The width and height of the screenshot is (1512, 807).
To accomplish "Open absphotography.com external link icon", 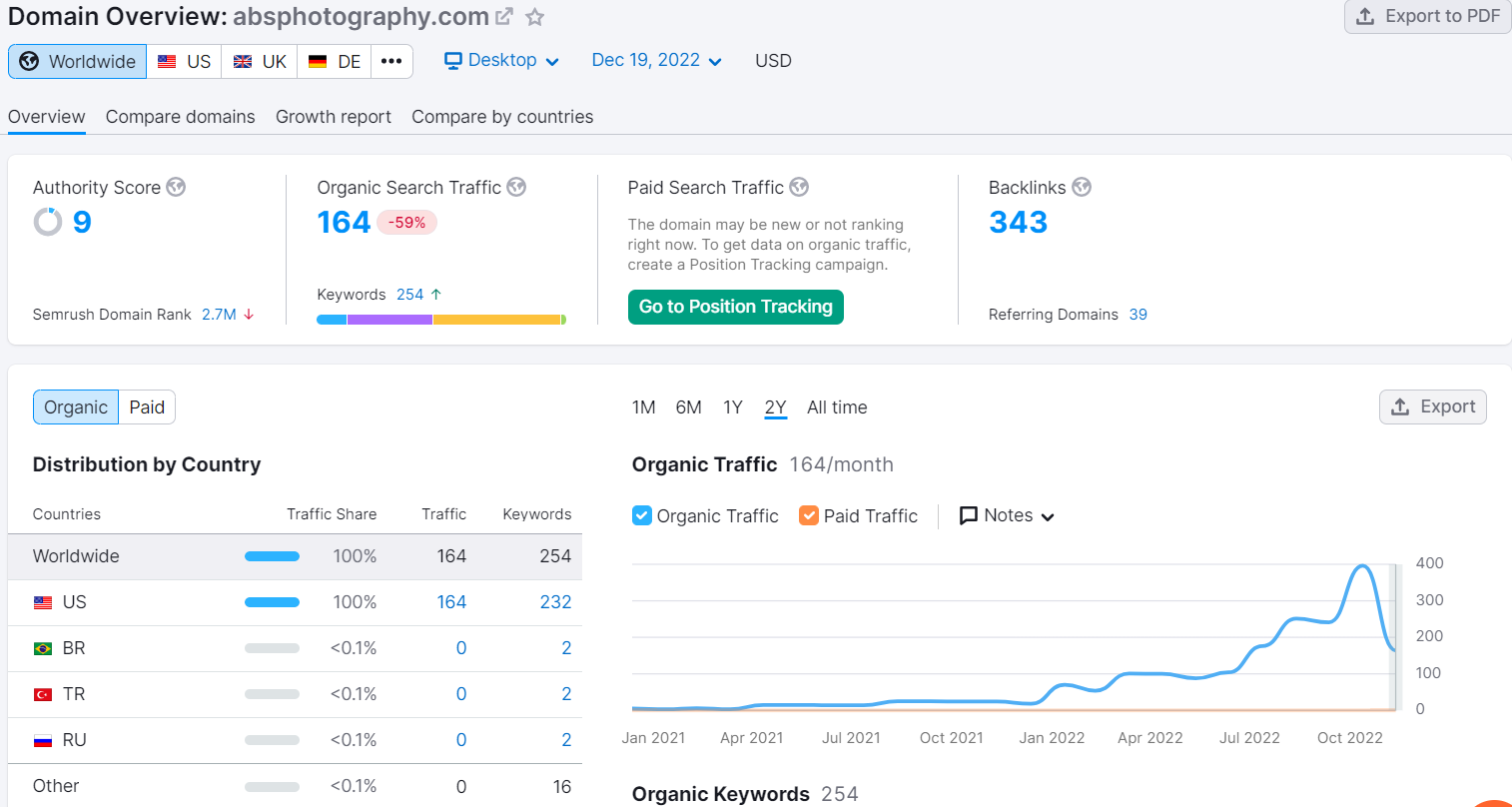I will pos(505,16).
